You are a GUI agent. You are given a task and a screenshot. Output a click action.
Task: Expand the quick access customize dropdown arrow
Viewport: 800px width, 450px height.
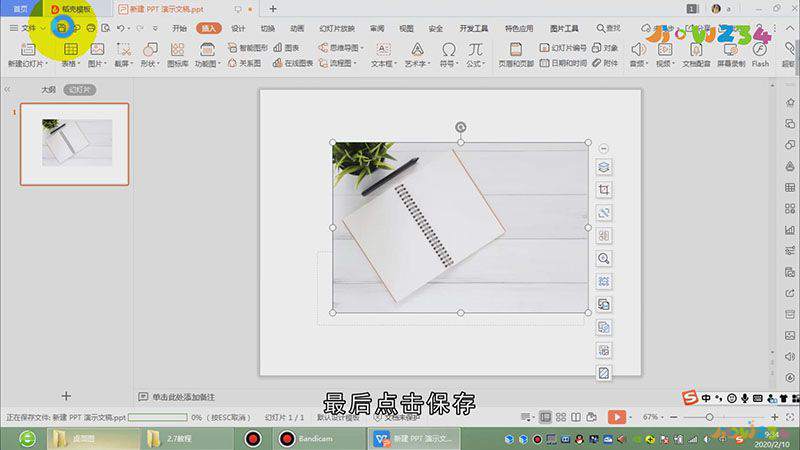(x=155, y=29)
